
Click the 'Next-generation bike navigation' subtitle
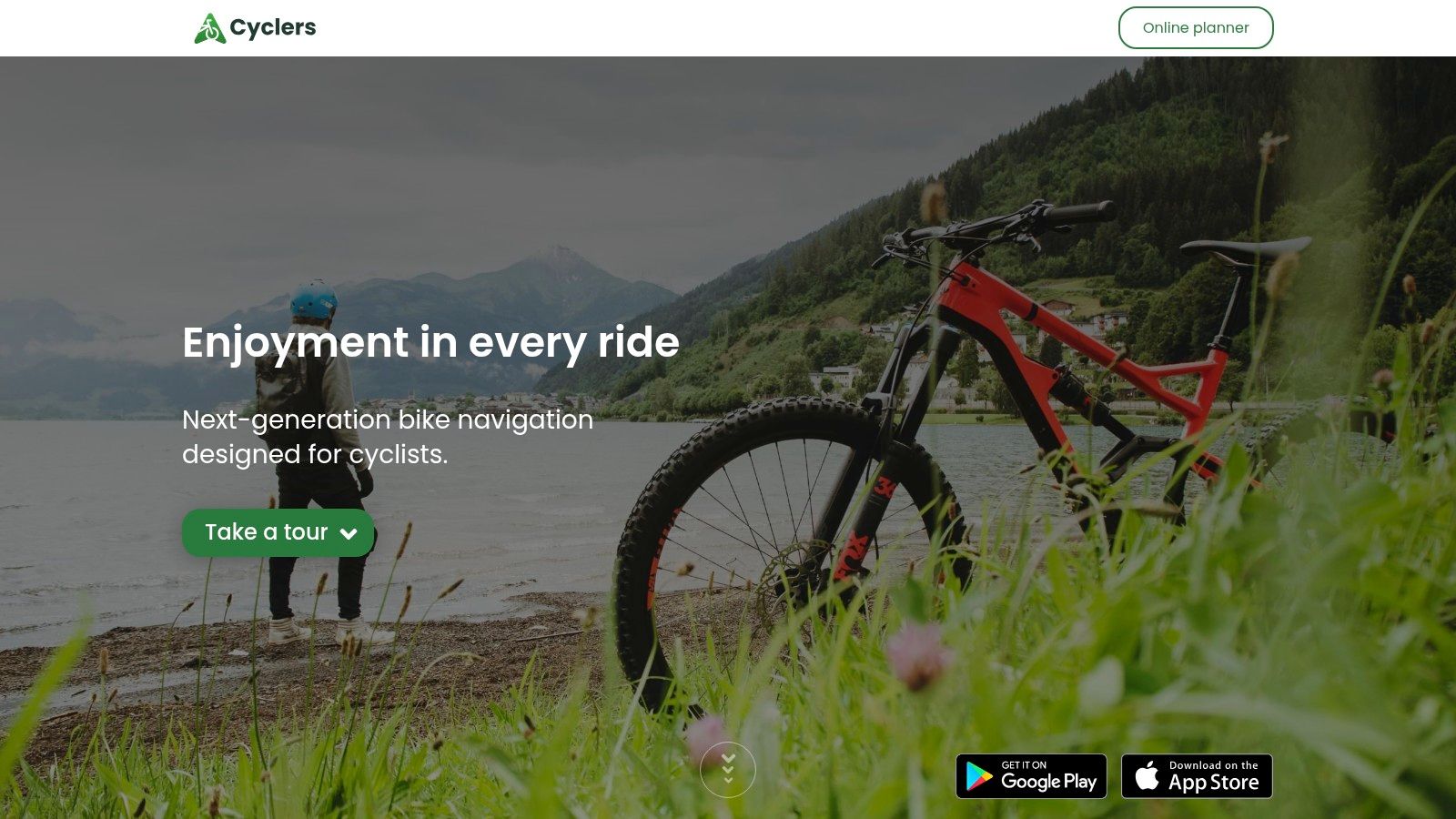pyautogui.click(x=388, y=420)
